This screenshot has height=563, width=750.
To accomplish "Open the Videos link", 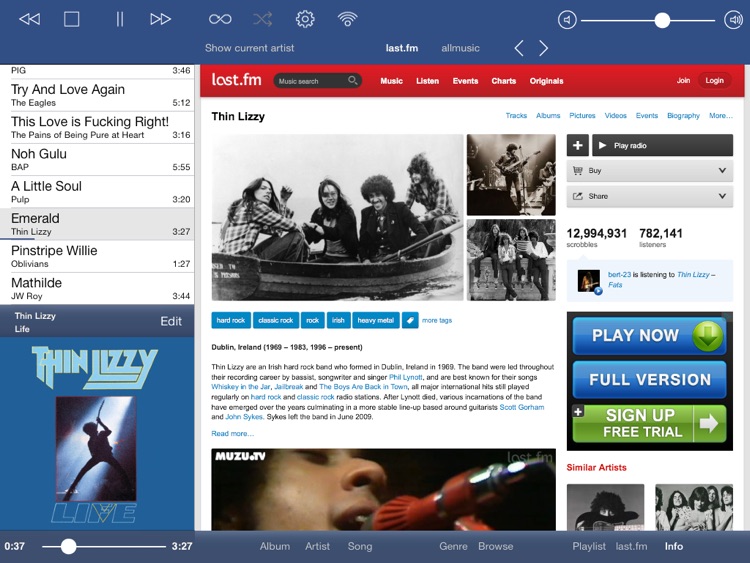I will tap(615, 115).
